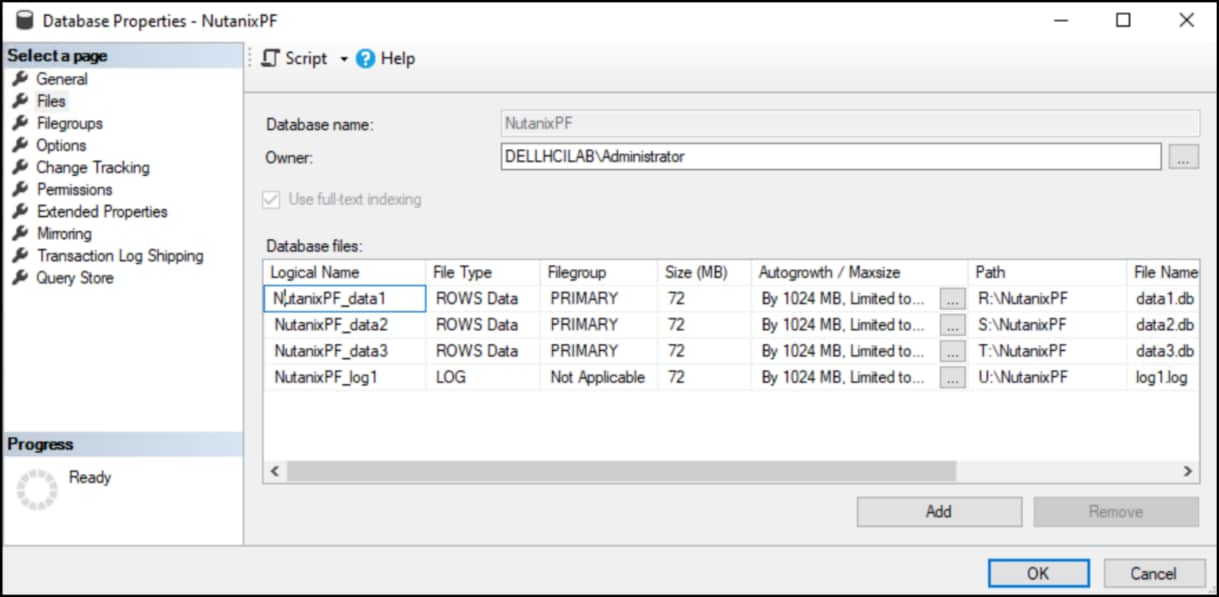
Task: Click the wrench icon beside Extended Properties
Action: click(x=19, y=211)
